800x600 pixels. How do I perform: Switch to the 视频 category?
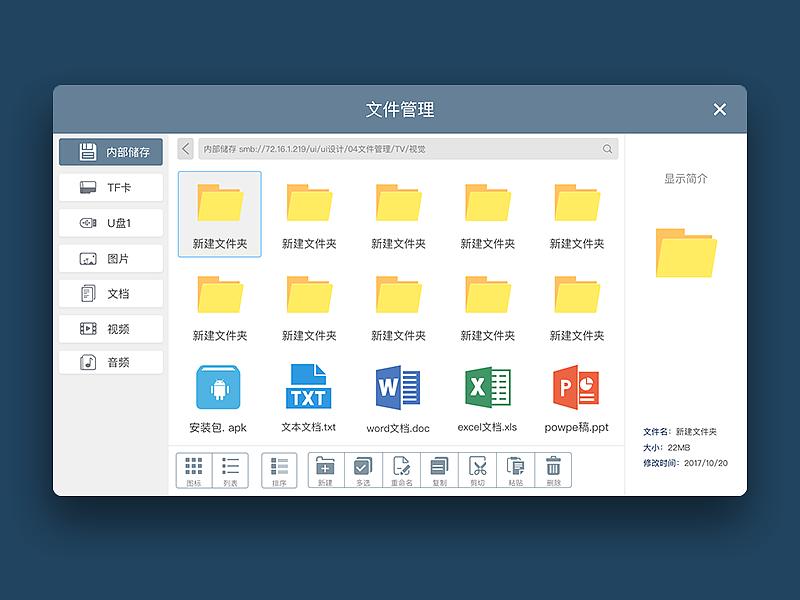(x=110, y=328)
